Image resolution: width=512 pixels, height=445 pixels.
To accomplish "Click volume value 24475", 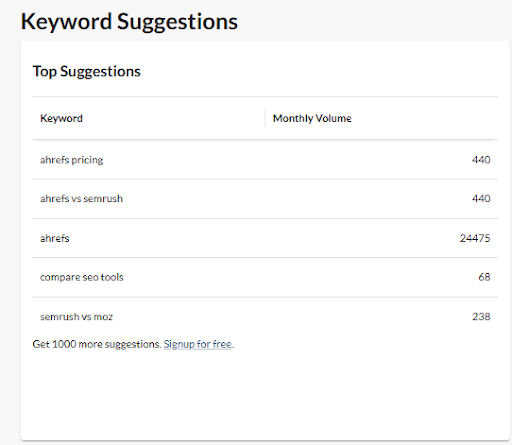I will coord(475,238).
